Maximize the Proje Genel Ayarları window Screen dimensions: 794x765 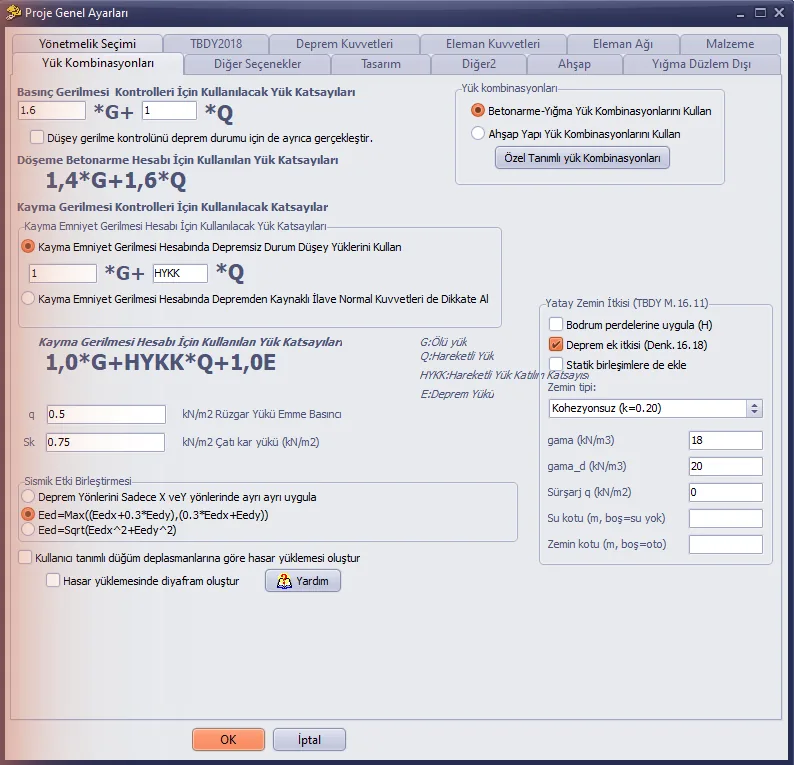tap(760, 13)
